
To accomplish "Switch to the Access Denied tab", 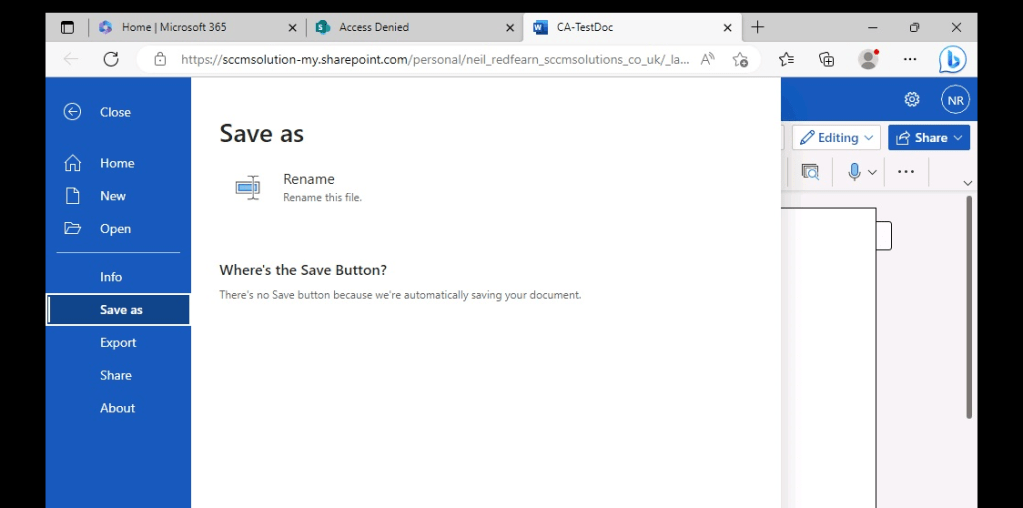I will [413, 27].
